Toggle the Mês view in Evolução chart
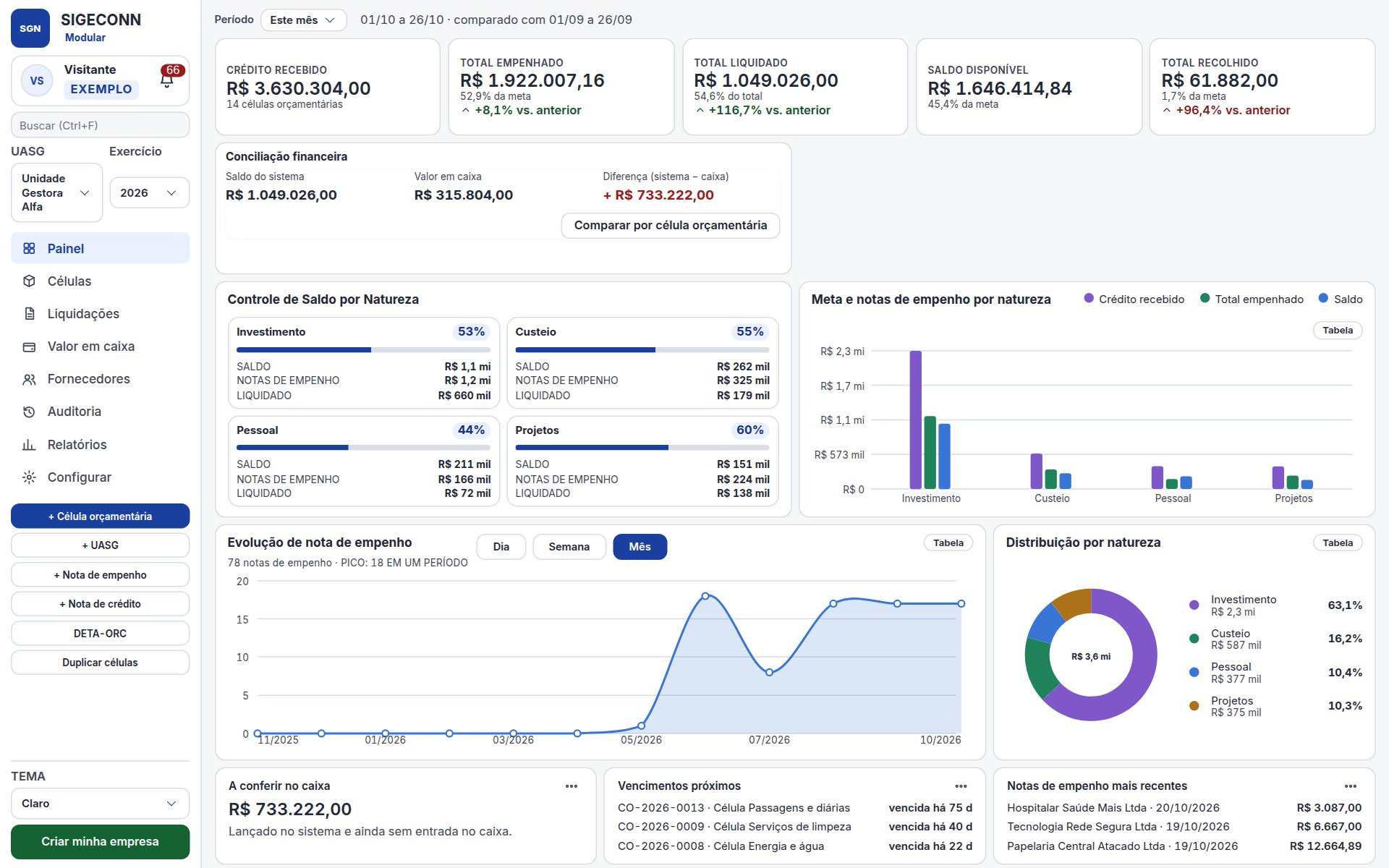This screenshot has width=1389, height=868. pos(640,547)
